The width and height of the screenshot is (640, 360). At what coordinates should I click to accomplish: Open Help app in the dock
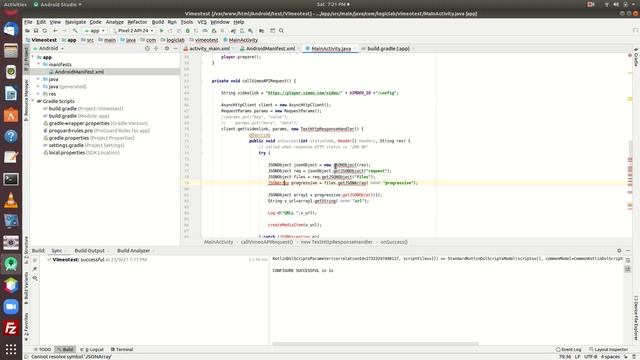pyautogui.click(x=11, y=136)
